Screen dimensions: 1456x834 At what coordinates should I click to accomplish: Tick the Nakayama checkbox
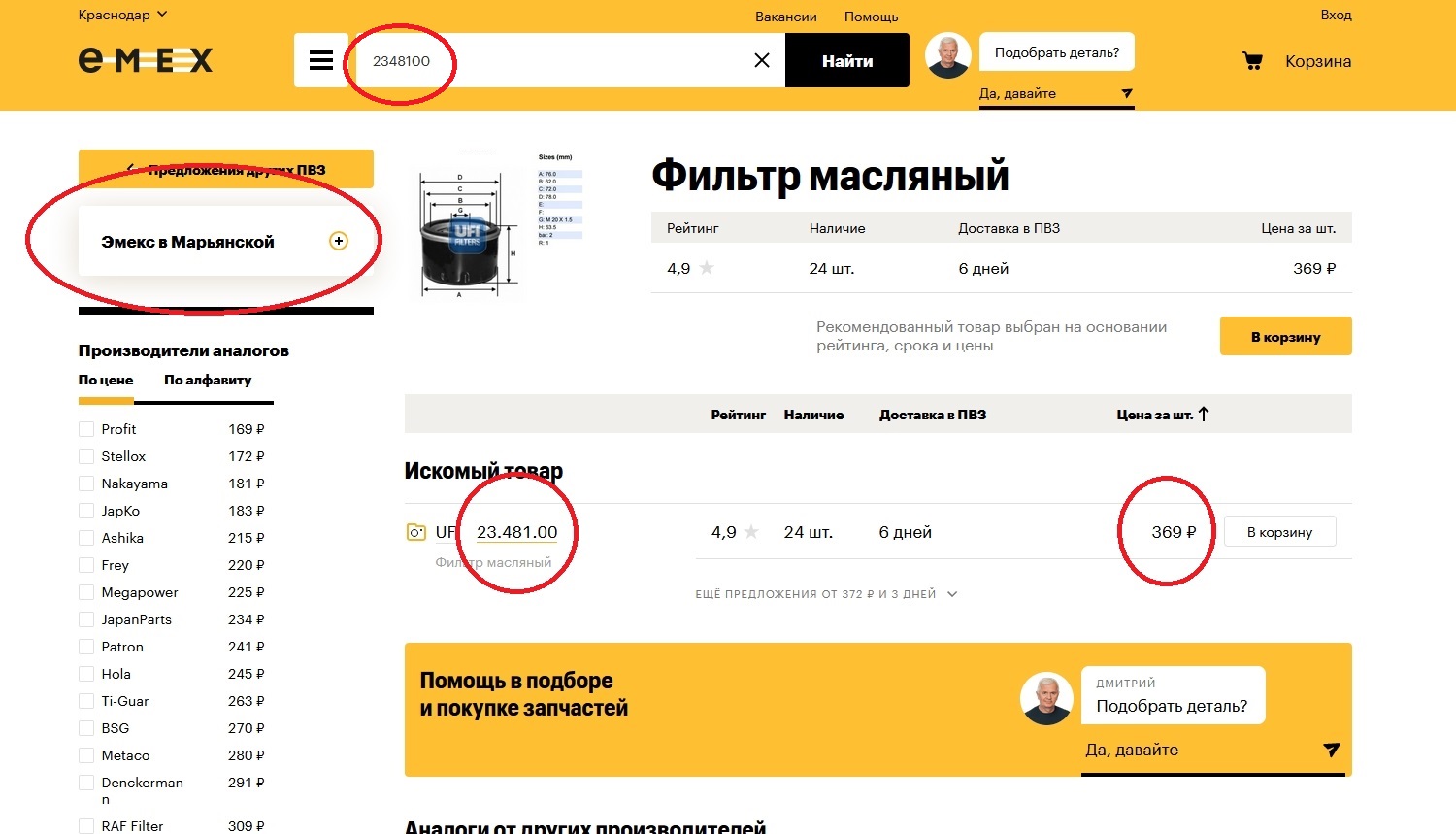(86, 484)
